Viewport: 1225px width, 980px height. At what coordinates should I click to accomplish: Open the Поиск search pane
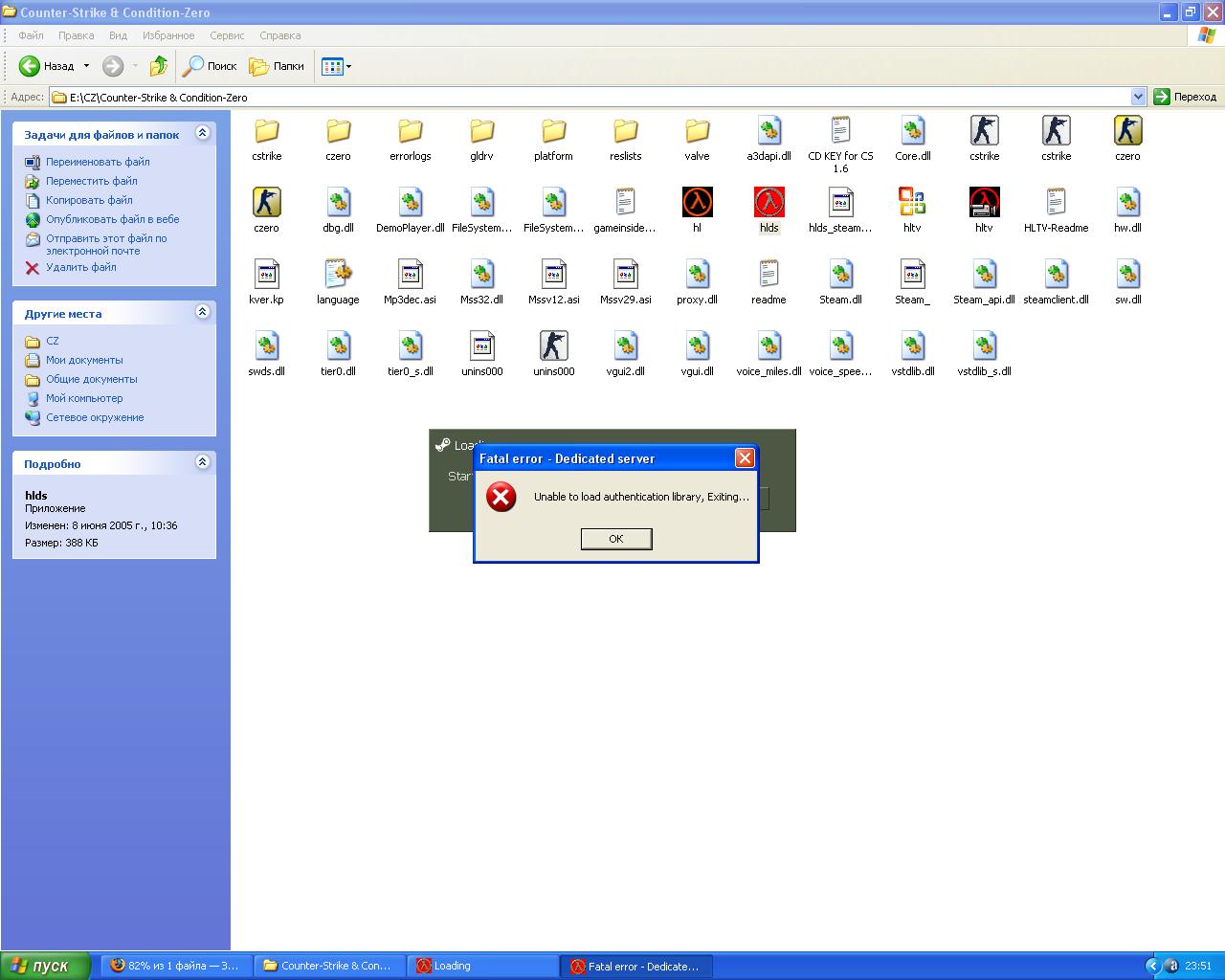[x=211, y=66]
